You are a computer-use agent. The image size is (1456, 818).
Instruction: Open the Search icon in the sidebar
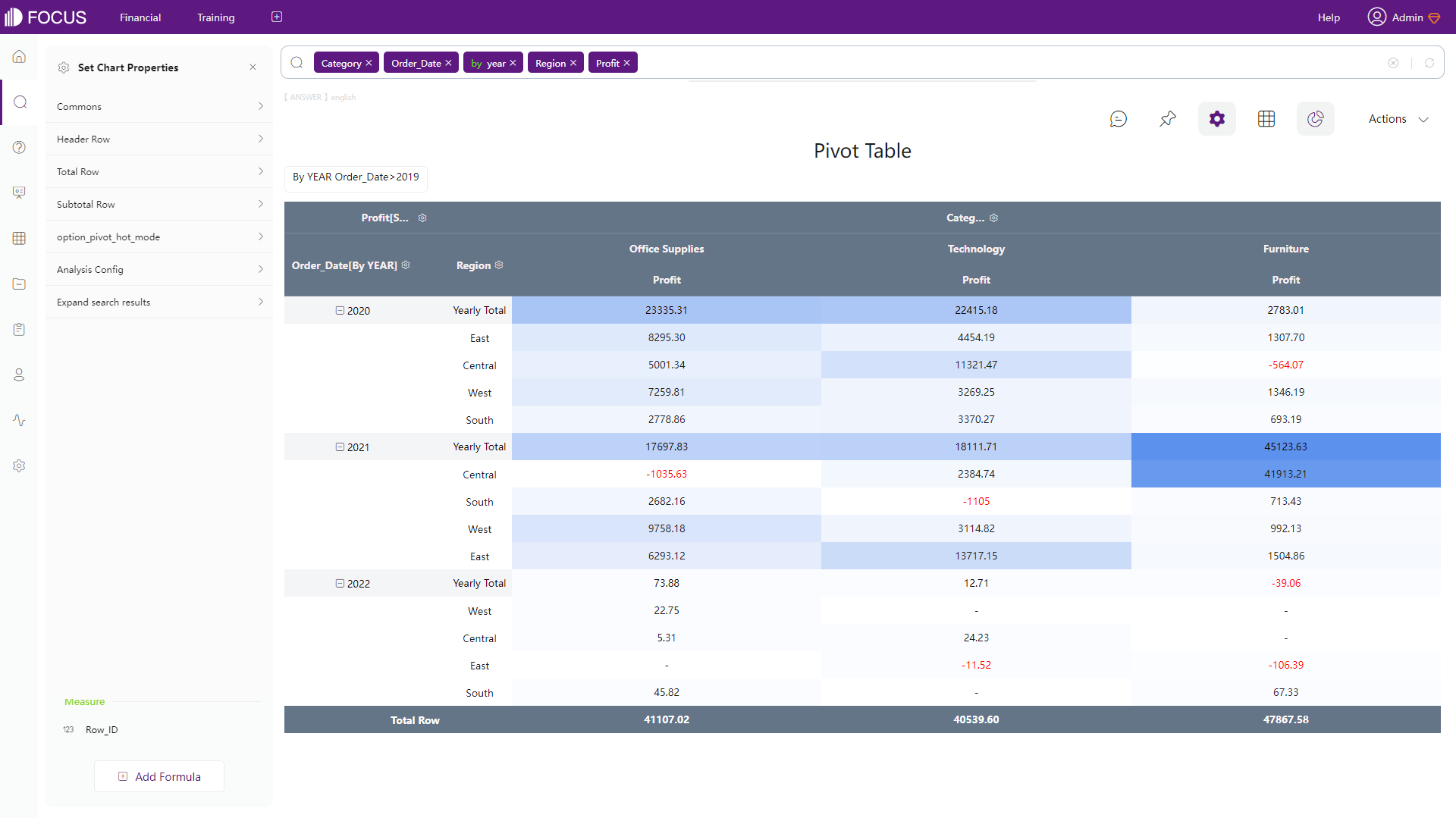click(x=20, y=102)
